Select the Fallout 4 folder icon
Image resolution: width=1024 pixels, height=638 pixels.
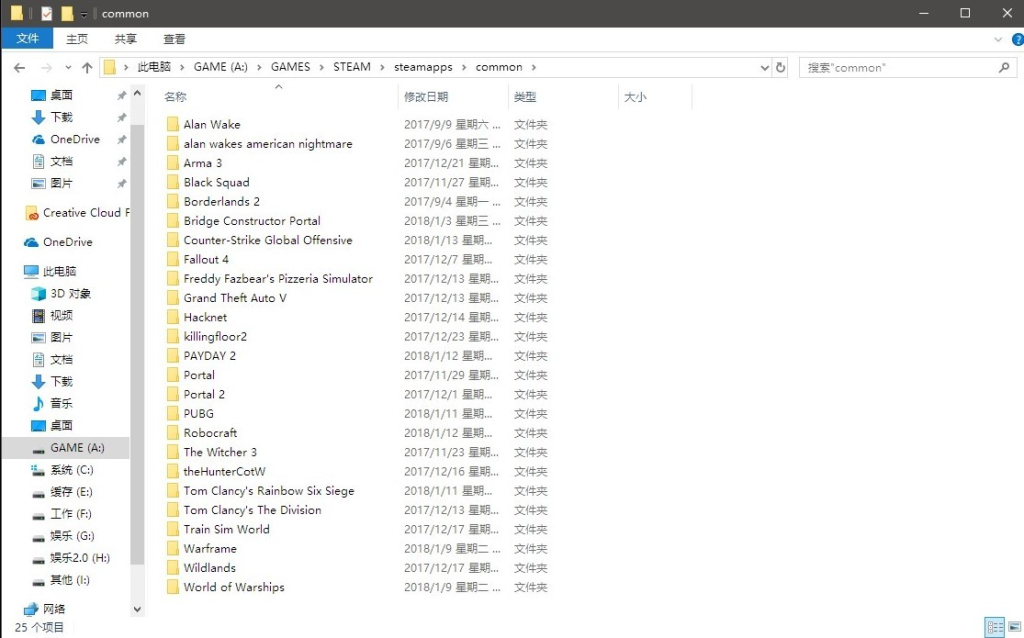172,259
